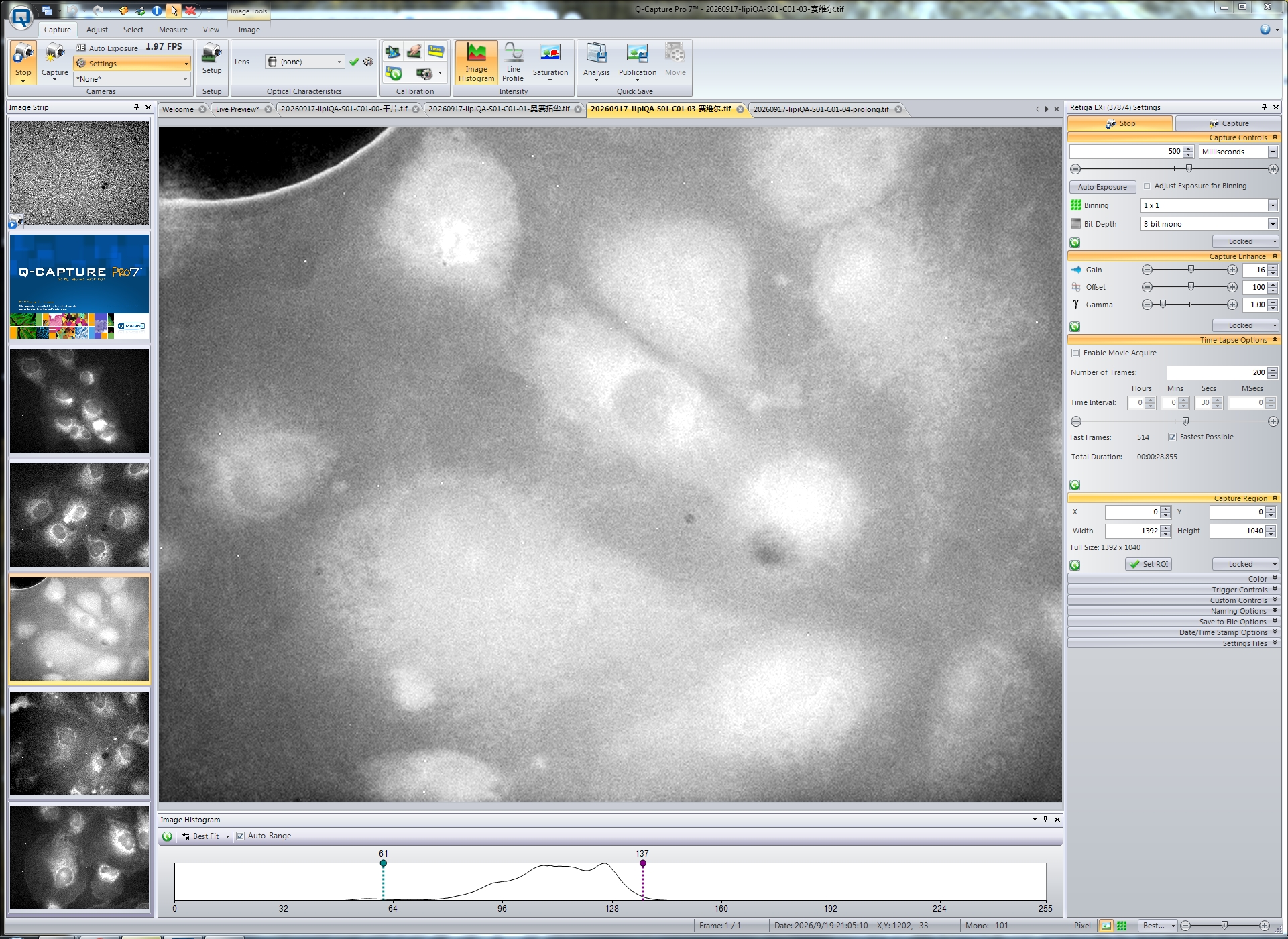Uncheck the Auto-Range histogram option
This screenshot has width=1288, height=939.
240,836
